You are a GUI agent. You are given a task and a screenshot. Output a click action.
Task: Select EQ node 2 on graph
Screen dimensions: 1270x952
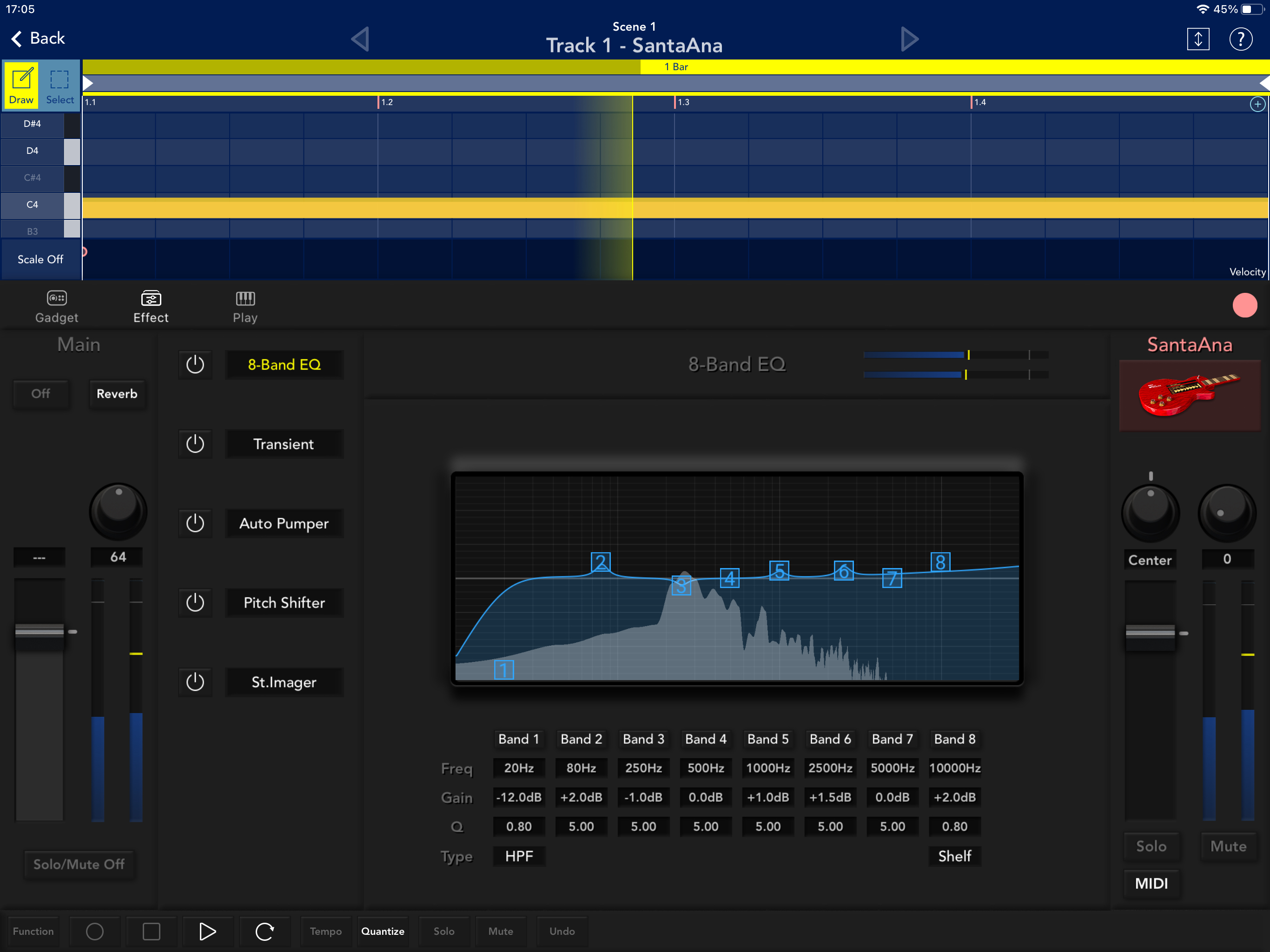point(601,562)
